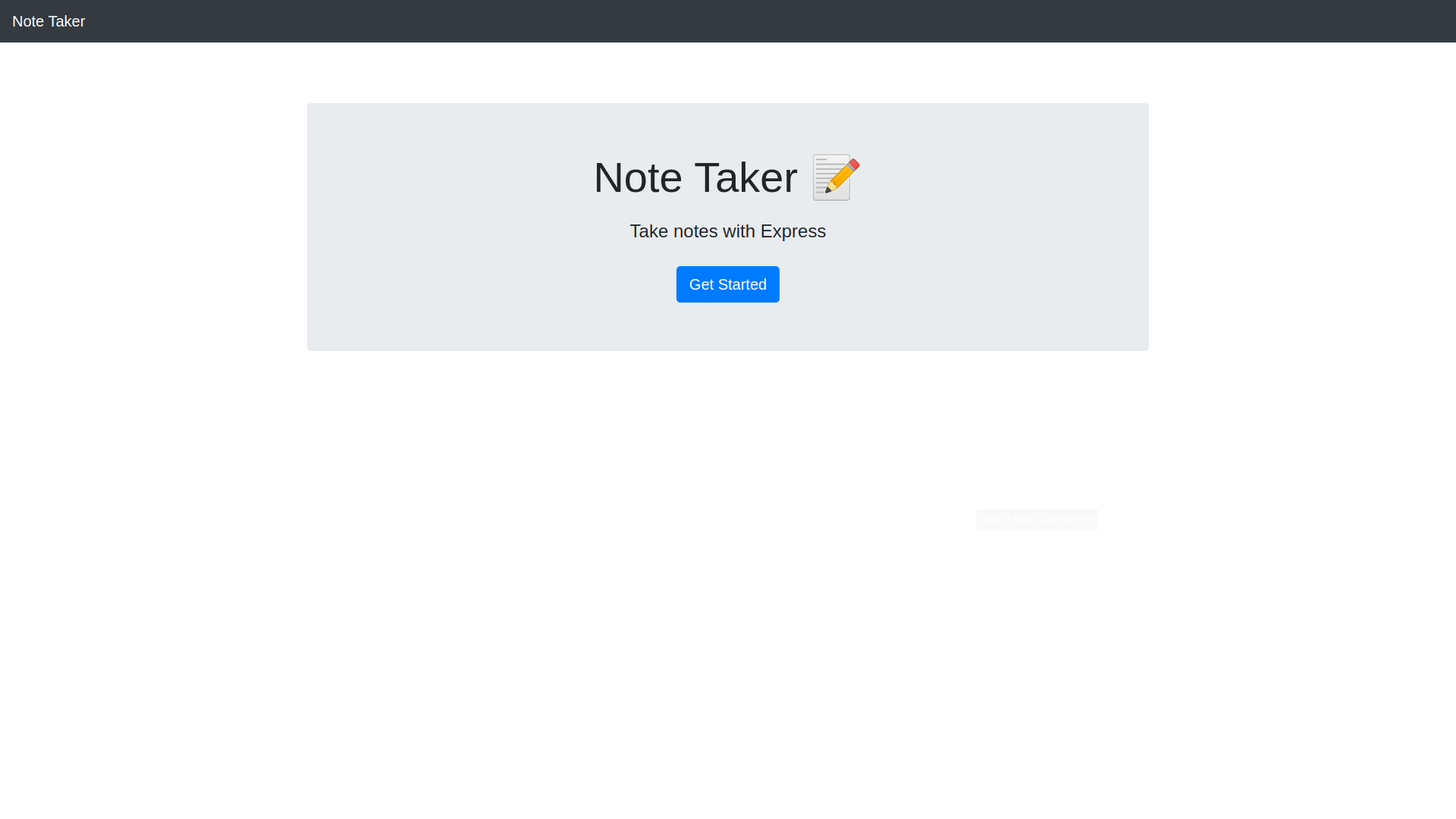1456x819 pixels.
Task: Select the notepad graphic beside the heading
Action: [x=836, y=177]
